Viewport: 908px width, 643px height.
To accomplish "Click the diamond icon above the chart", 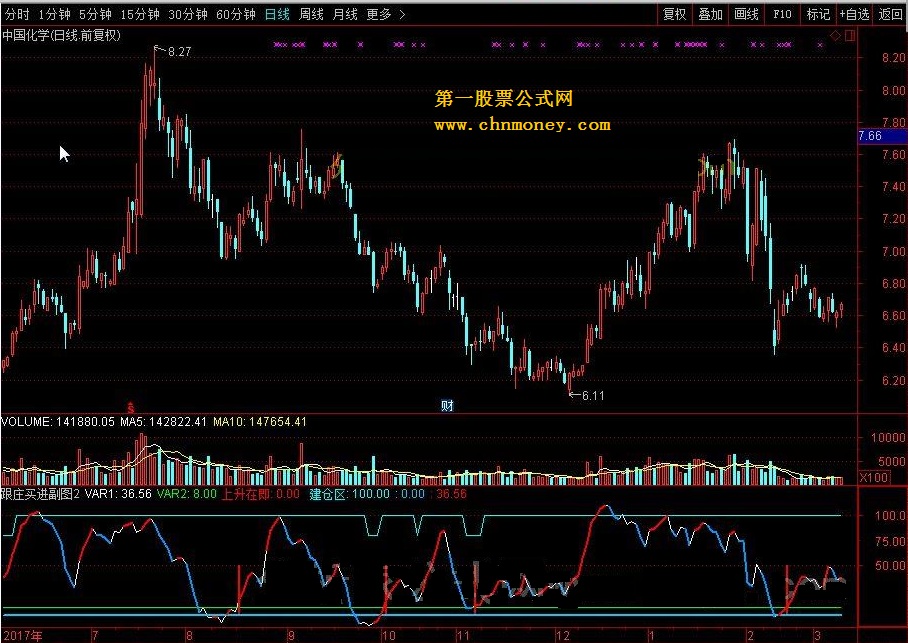I will [x=835, y=36].
